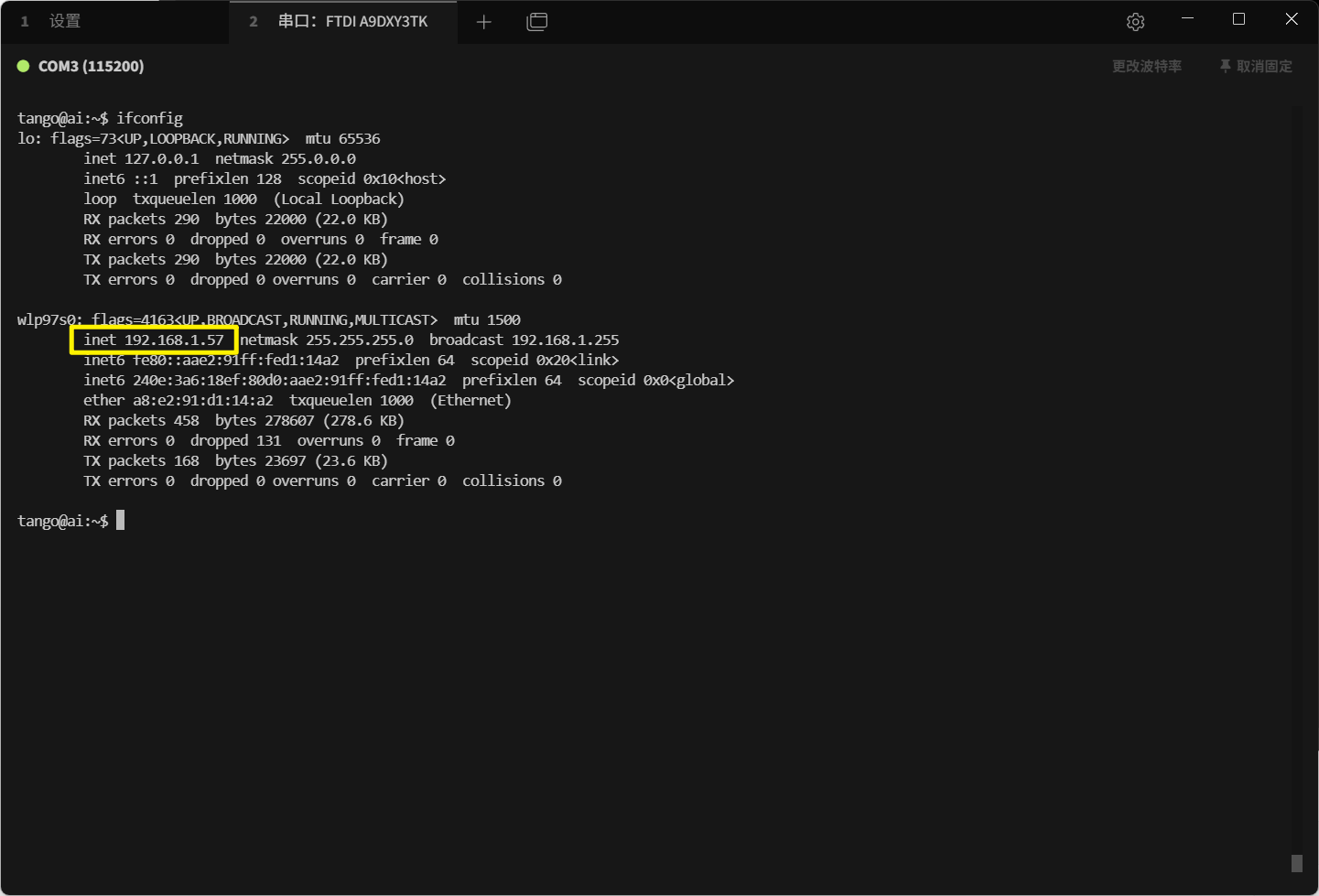Click the wlp97s0 interface name
Viewport: 1319px width, 896px height.
point(47,319)
